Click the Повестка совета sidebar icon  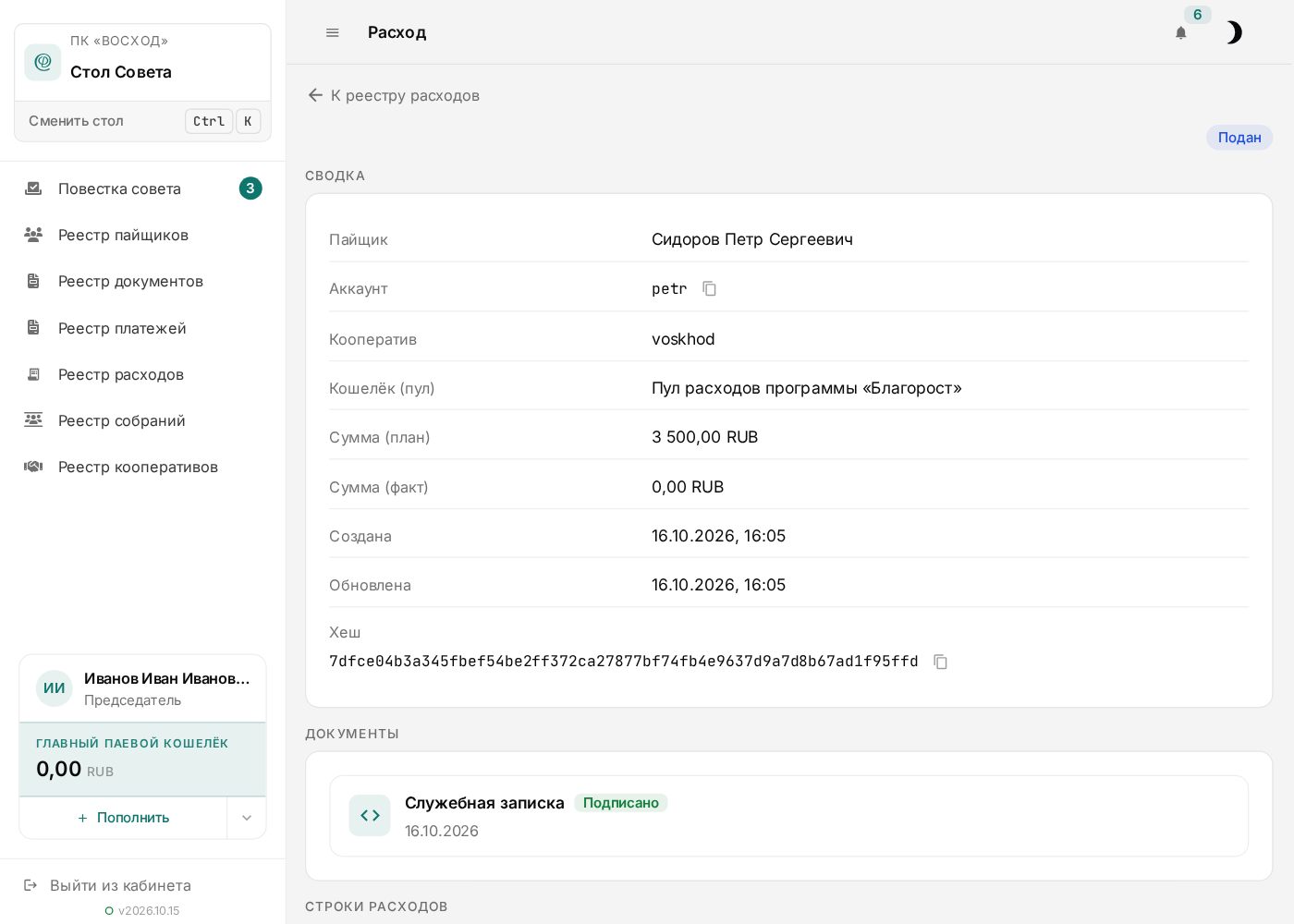tap(33, 188)
